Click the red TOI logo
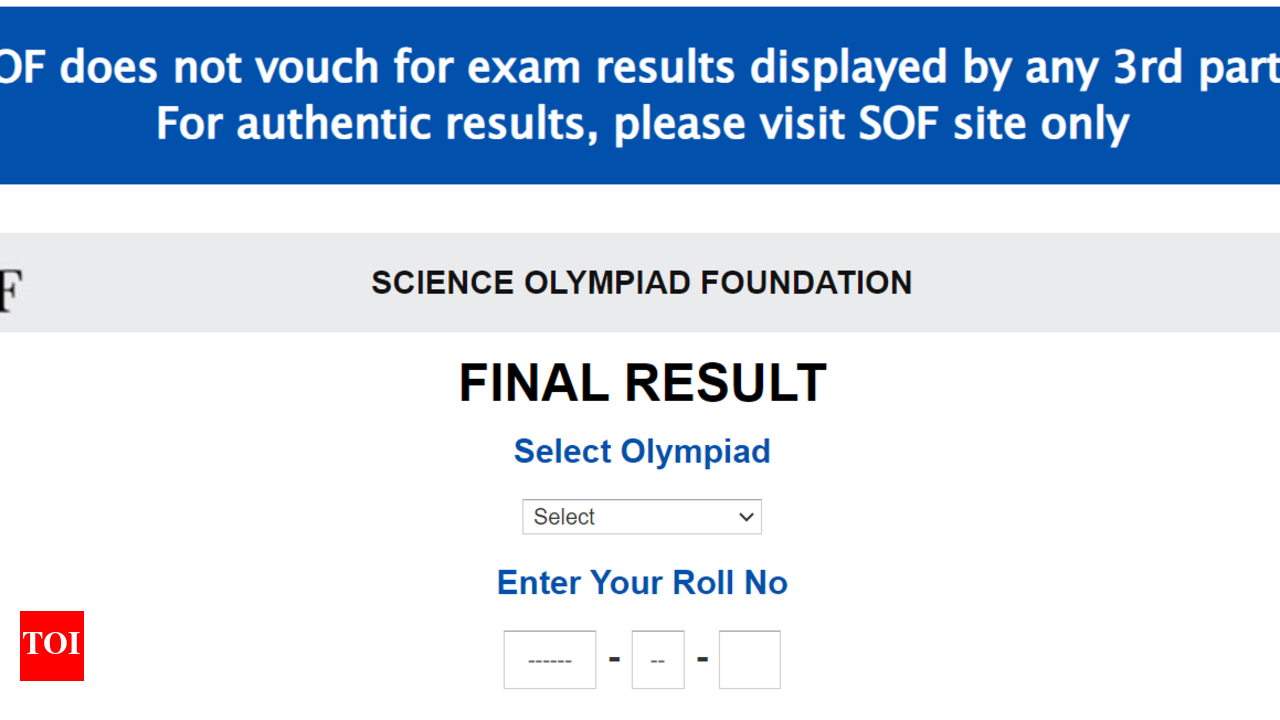 coord(52,646)
